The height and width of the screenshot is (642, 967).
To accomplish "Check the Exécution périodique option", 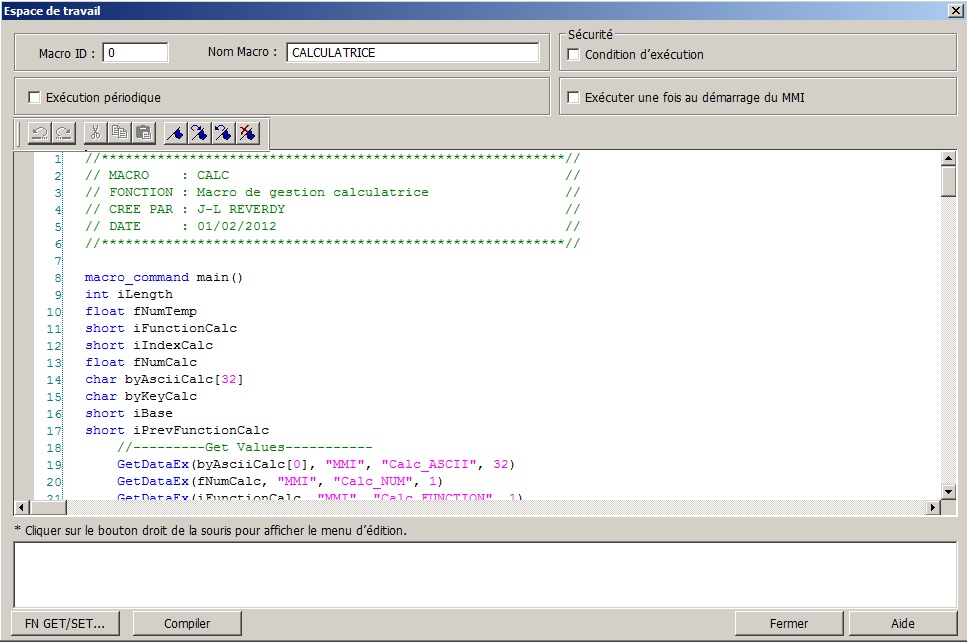I will coord(35,98).
